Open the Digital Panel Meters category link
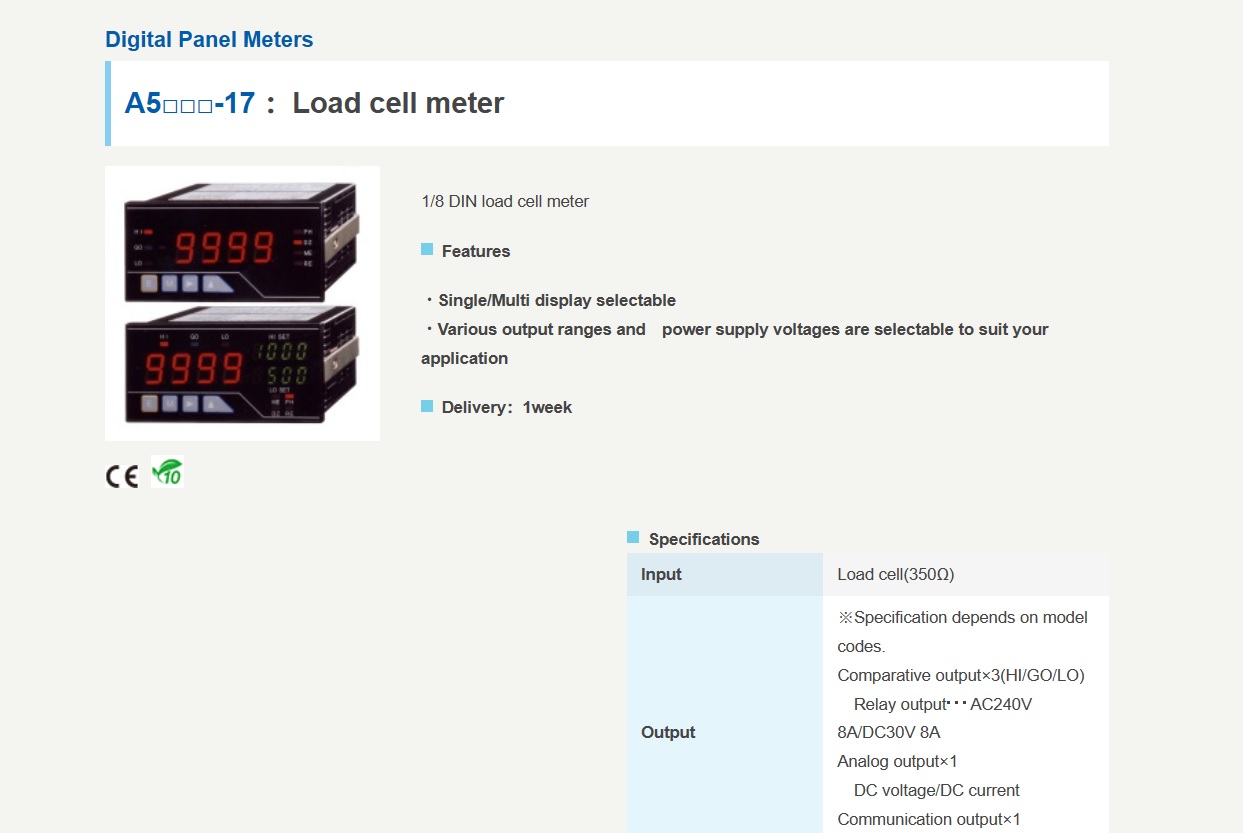The image size is (1243, 833). coord(209,40)
